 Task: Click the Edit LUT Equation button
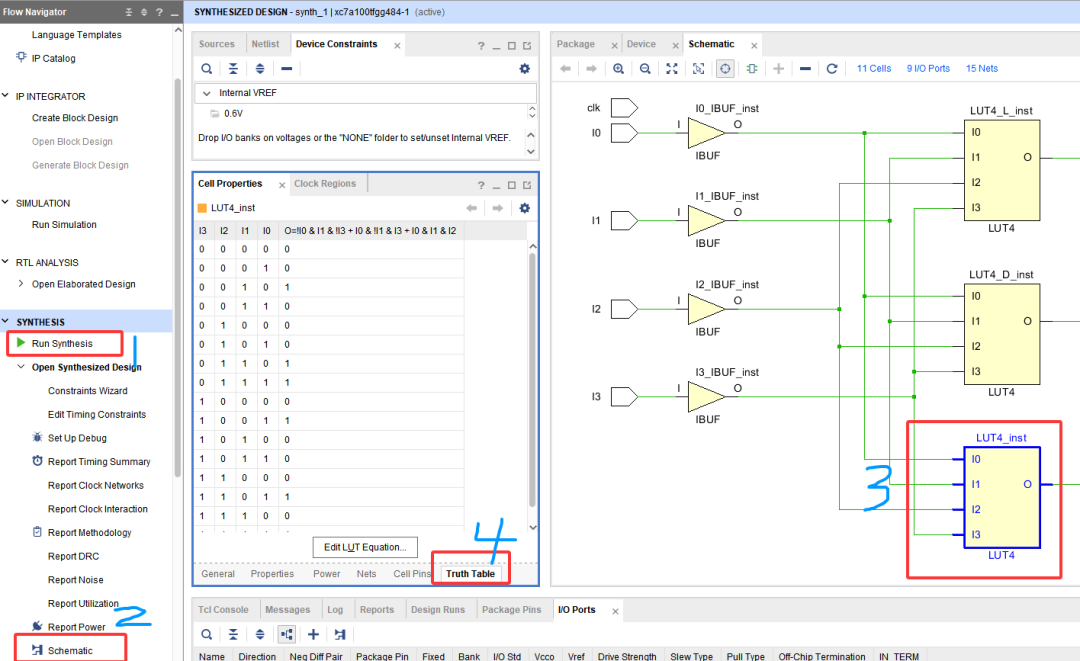point(364,547)
